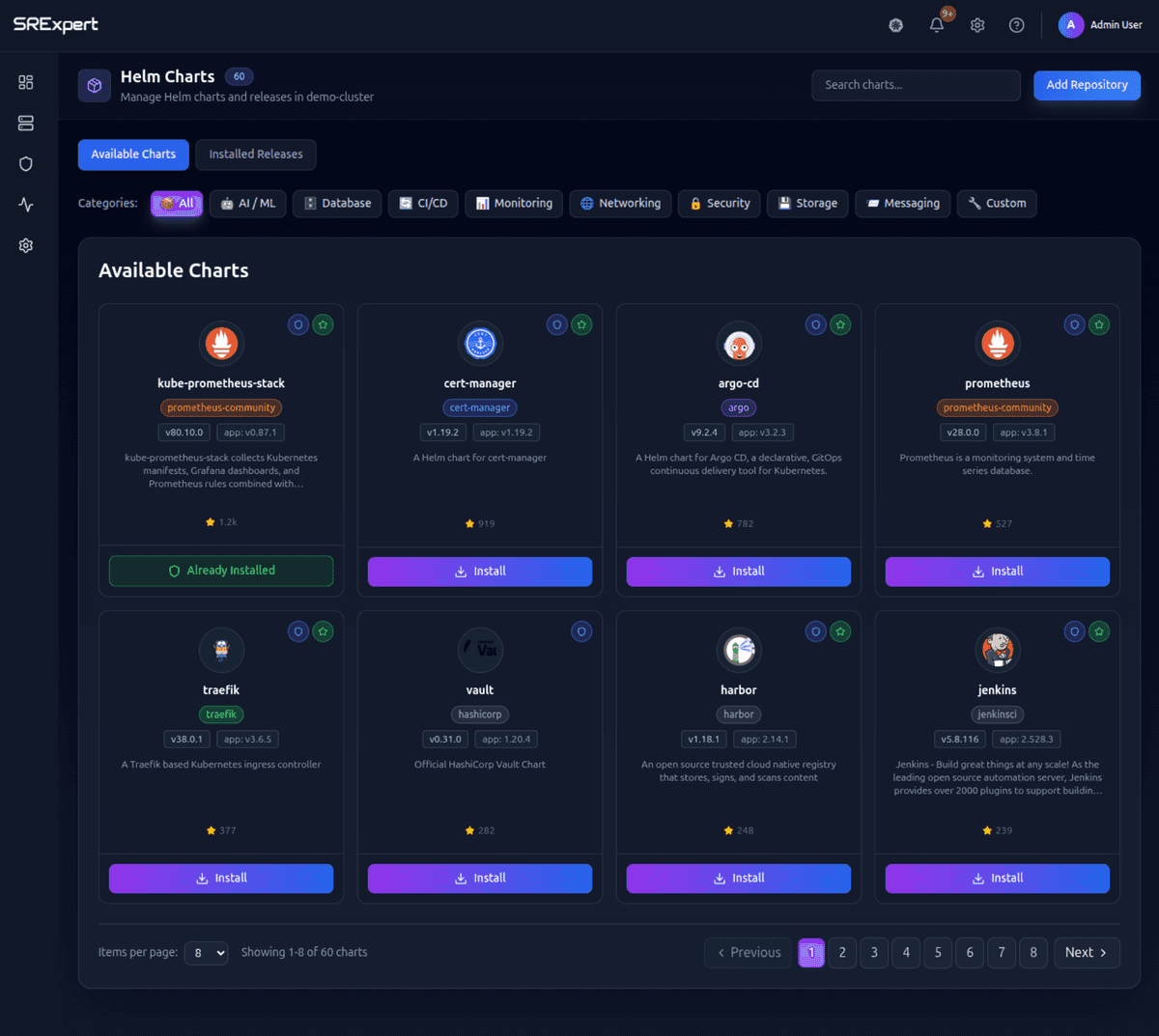
Task: Click the search charts input field
Action: pos(916,85)
